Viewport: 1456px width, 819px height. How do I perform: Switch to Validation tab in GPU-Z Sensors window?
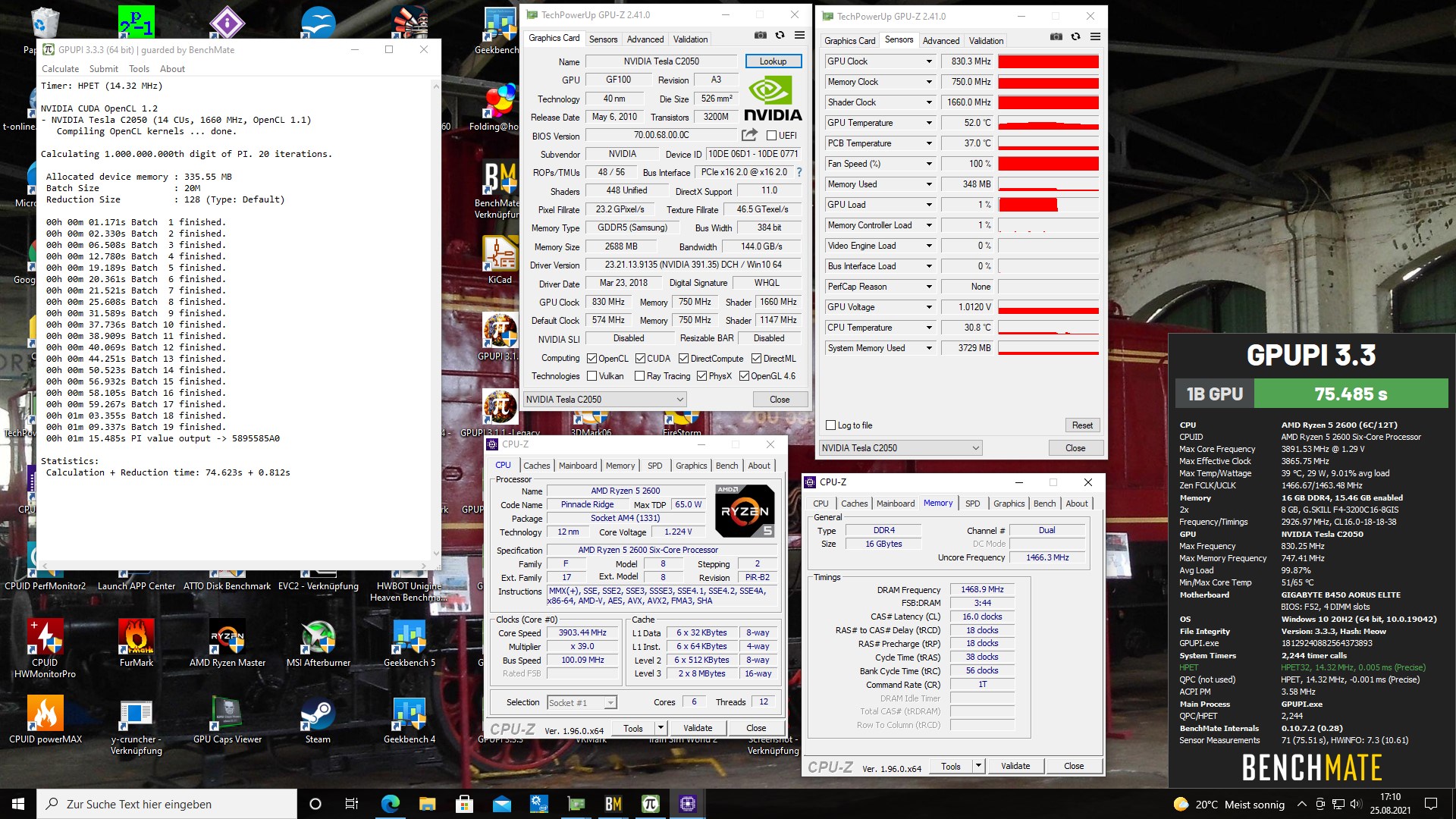click(x=986, y=41)
